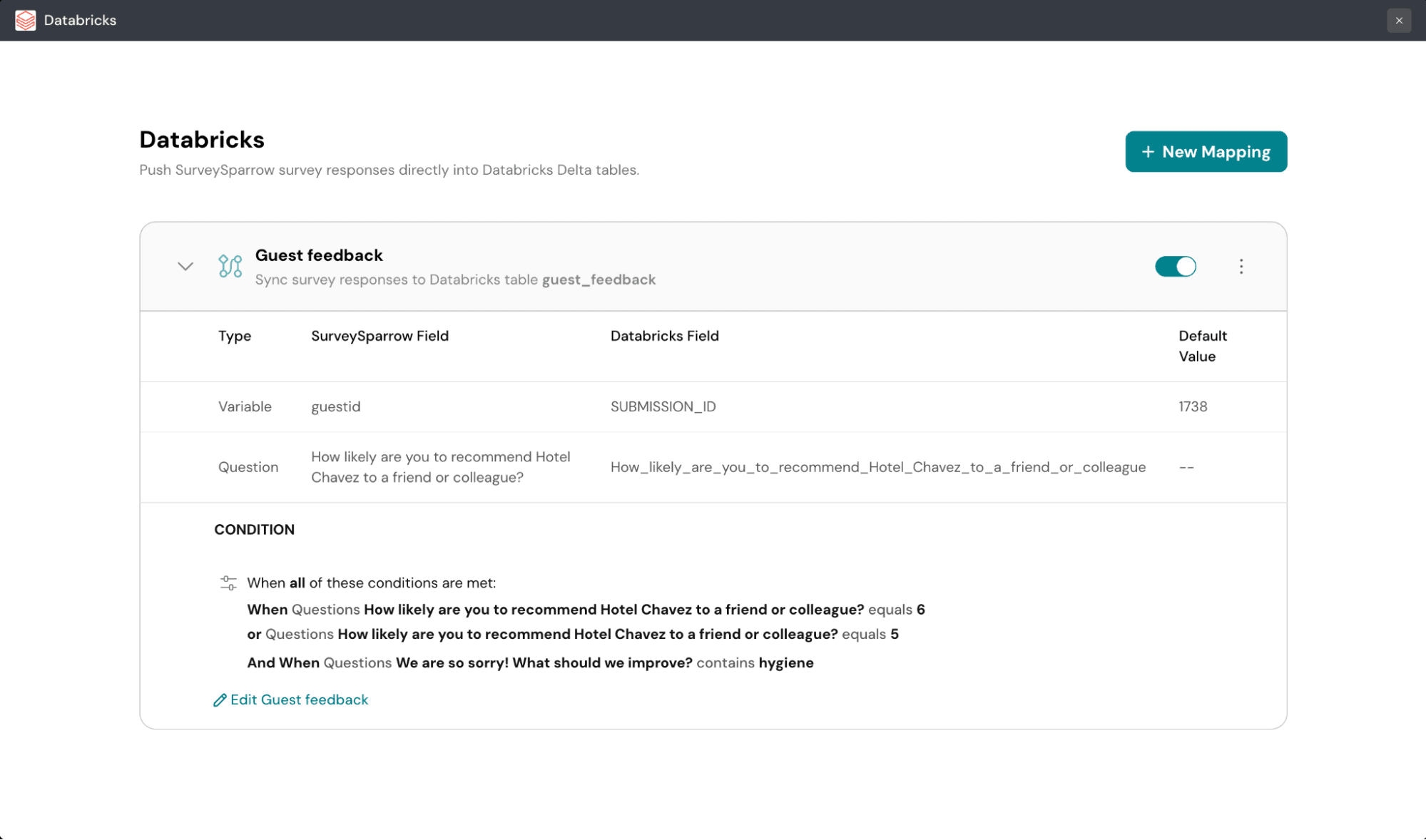Click the SurveySparrow Field column header
Screen dimensions: 1426x840
(x=380, y=336)
